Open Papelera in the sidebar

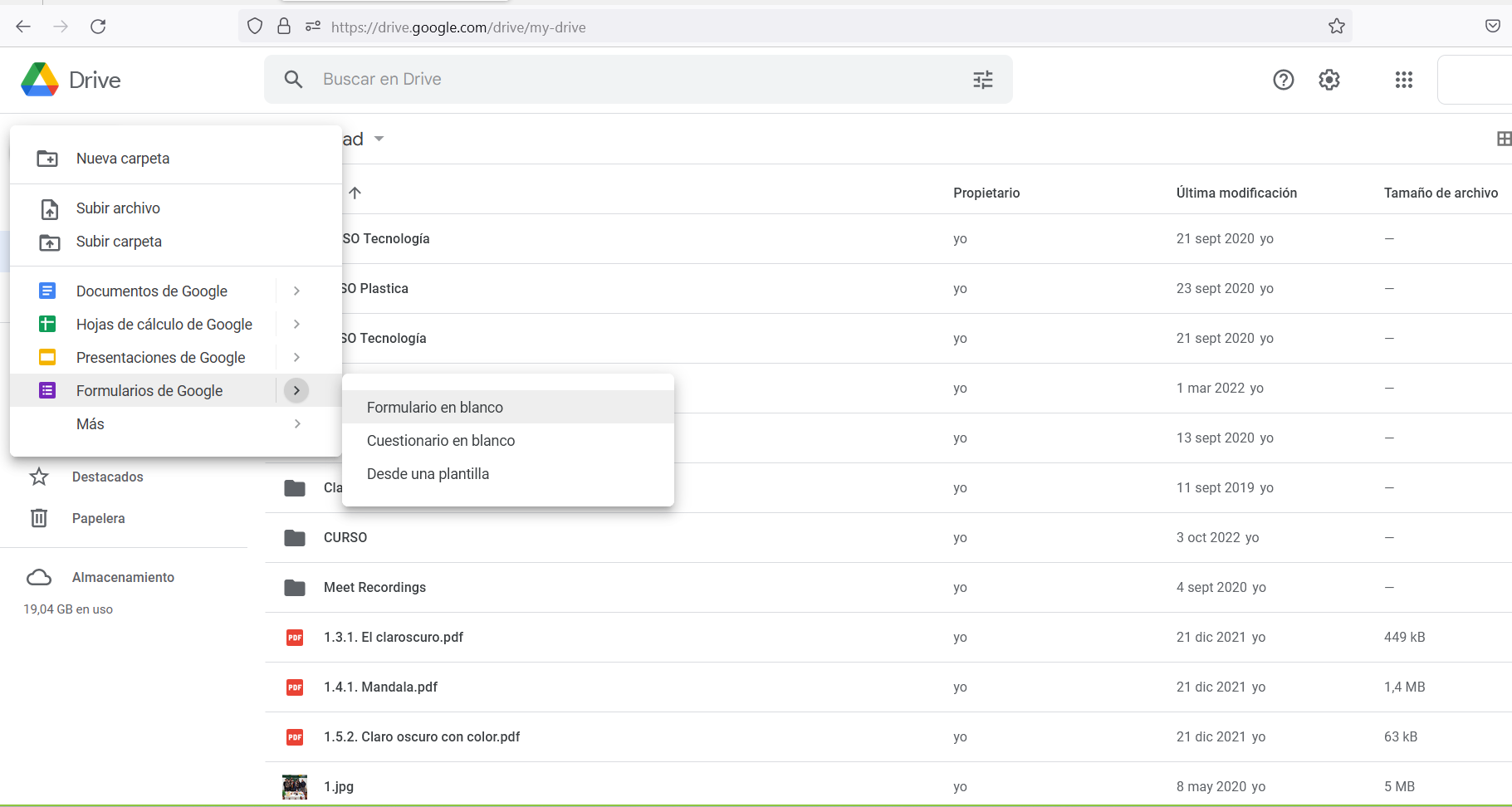pos(98,518)
